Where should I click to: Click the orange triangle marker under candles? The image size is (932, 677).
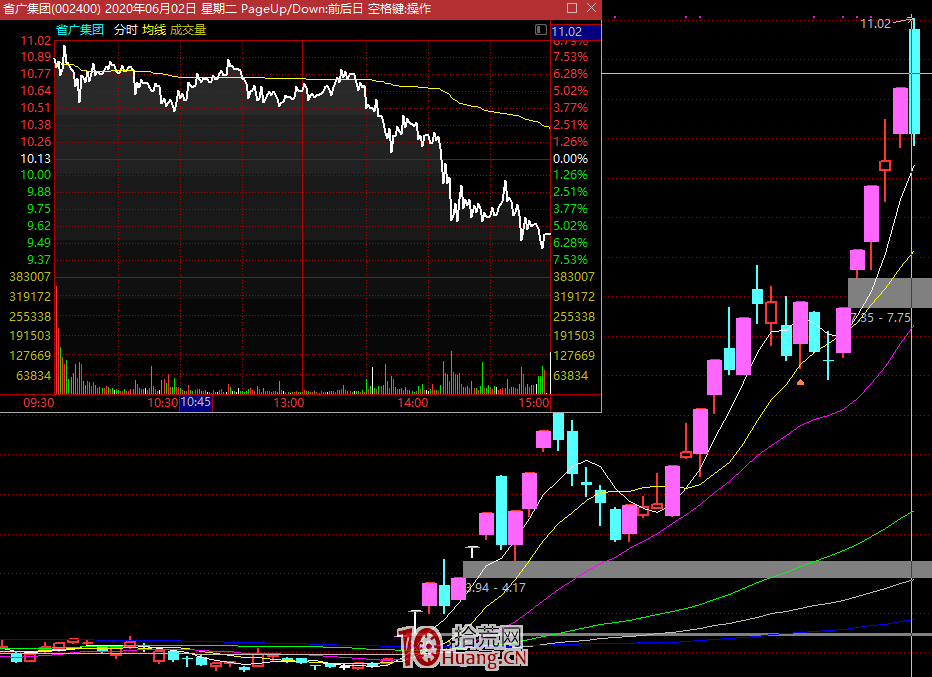799,381
